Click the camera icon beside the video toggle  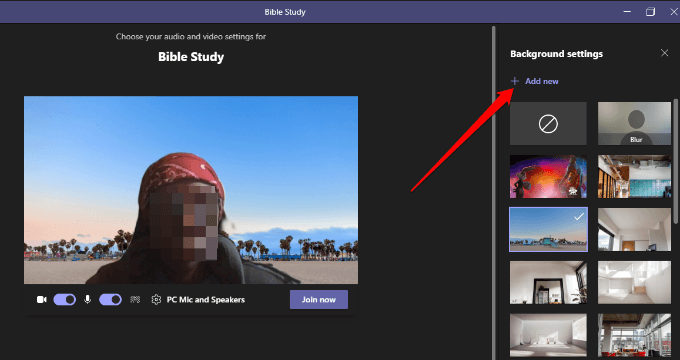point(42,300)
